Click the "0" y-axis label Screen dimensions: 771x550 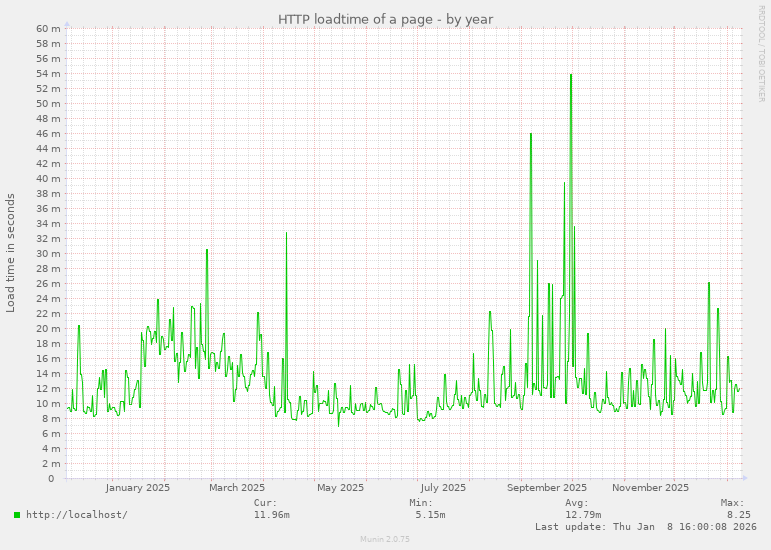tap(51, 478)
